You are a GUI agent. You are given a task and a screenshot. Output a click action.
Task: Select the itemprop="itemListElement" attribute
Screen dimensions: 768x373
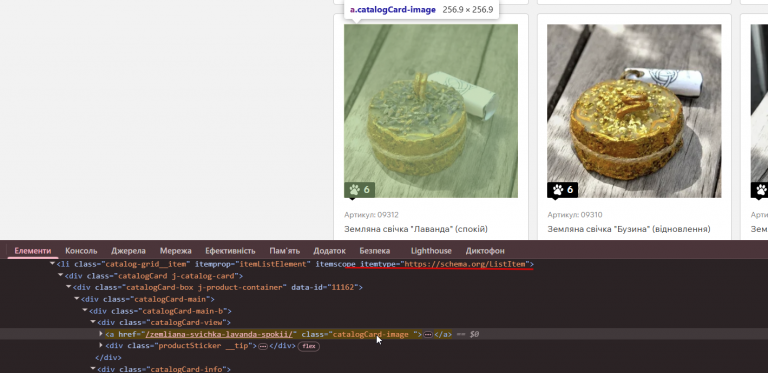click(x=253, y=264)
